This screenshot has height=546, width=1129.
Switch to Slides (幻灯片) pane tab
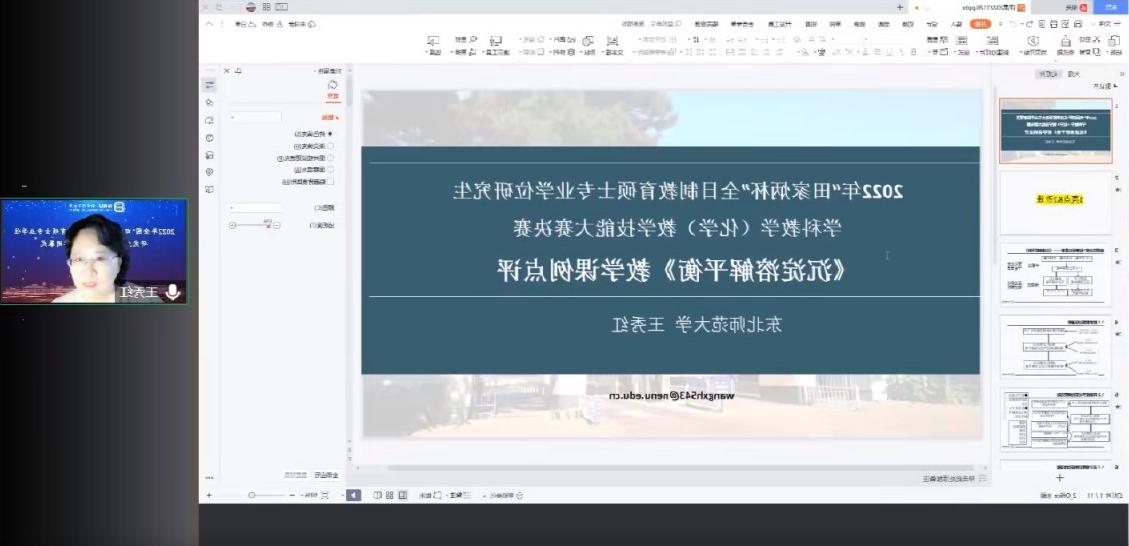(1048, 74)
